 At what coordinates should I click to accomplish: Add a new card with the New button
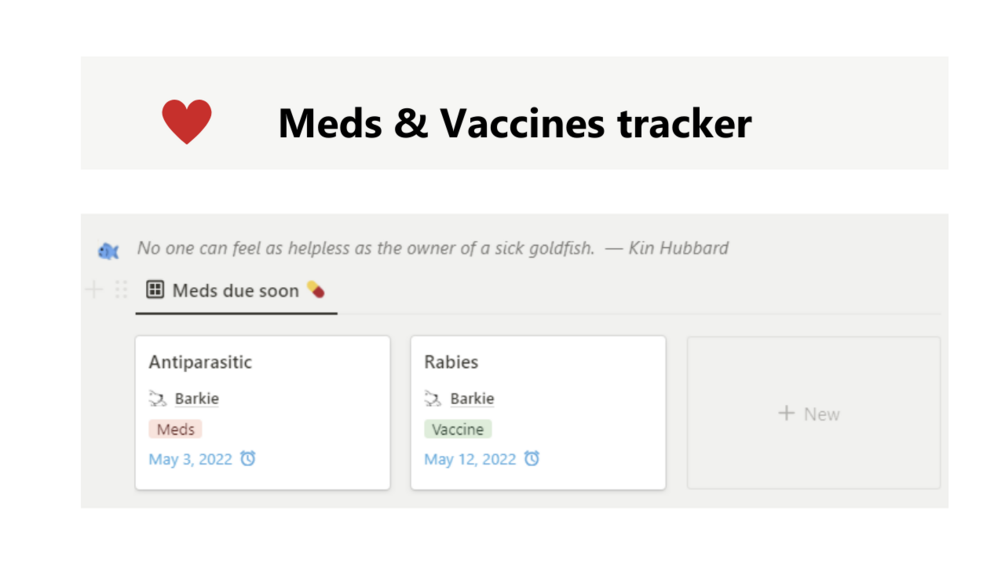click(x=812, y=414)
